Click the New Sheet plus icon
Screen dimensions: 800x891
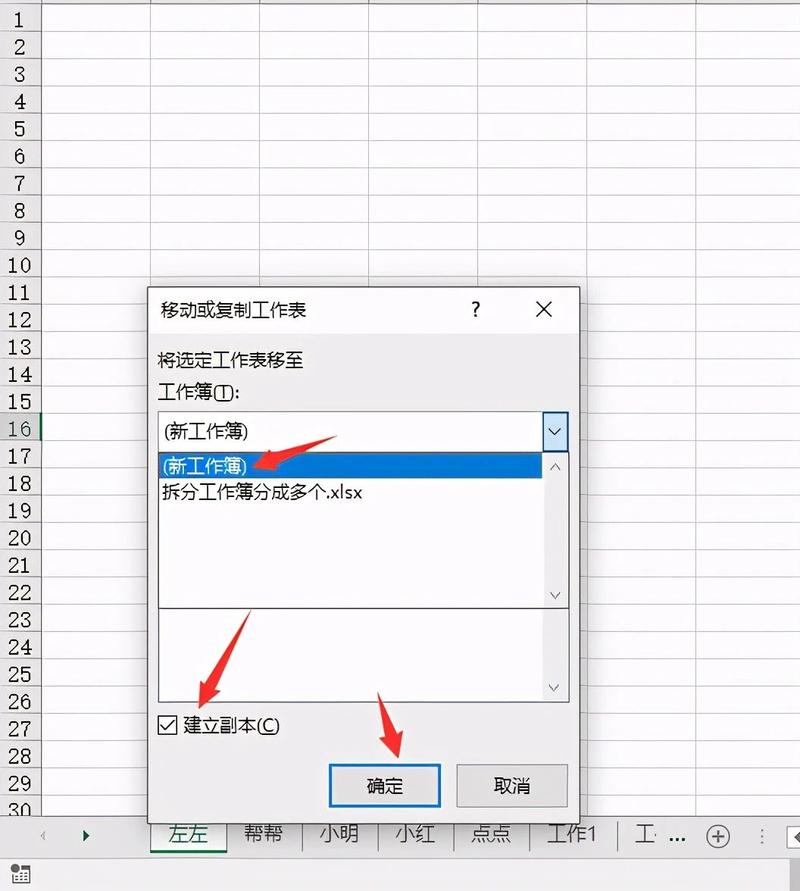[718, 836]
